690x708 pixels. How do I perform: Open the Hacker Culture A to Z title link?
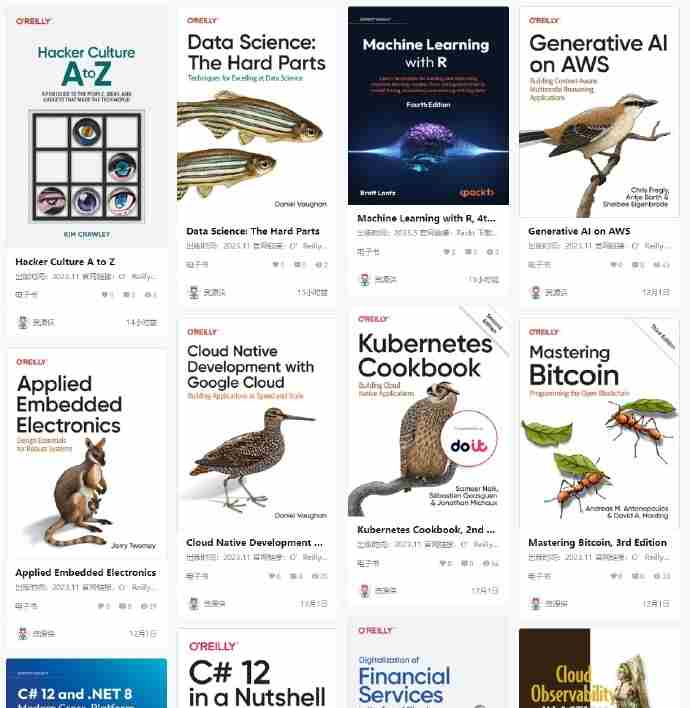(65, 261)
